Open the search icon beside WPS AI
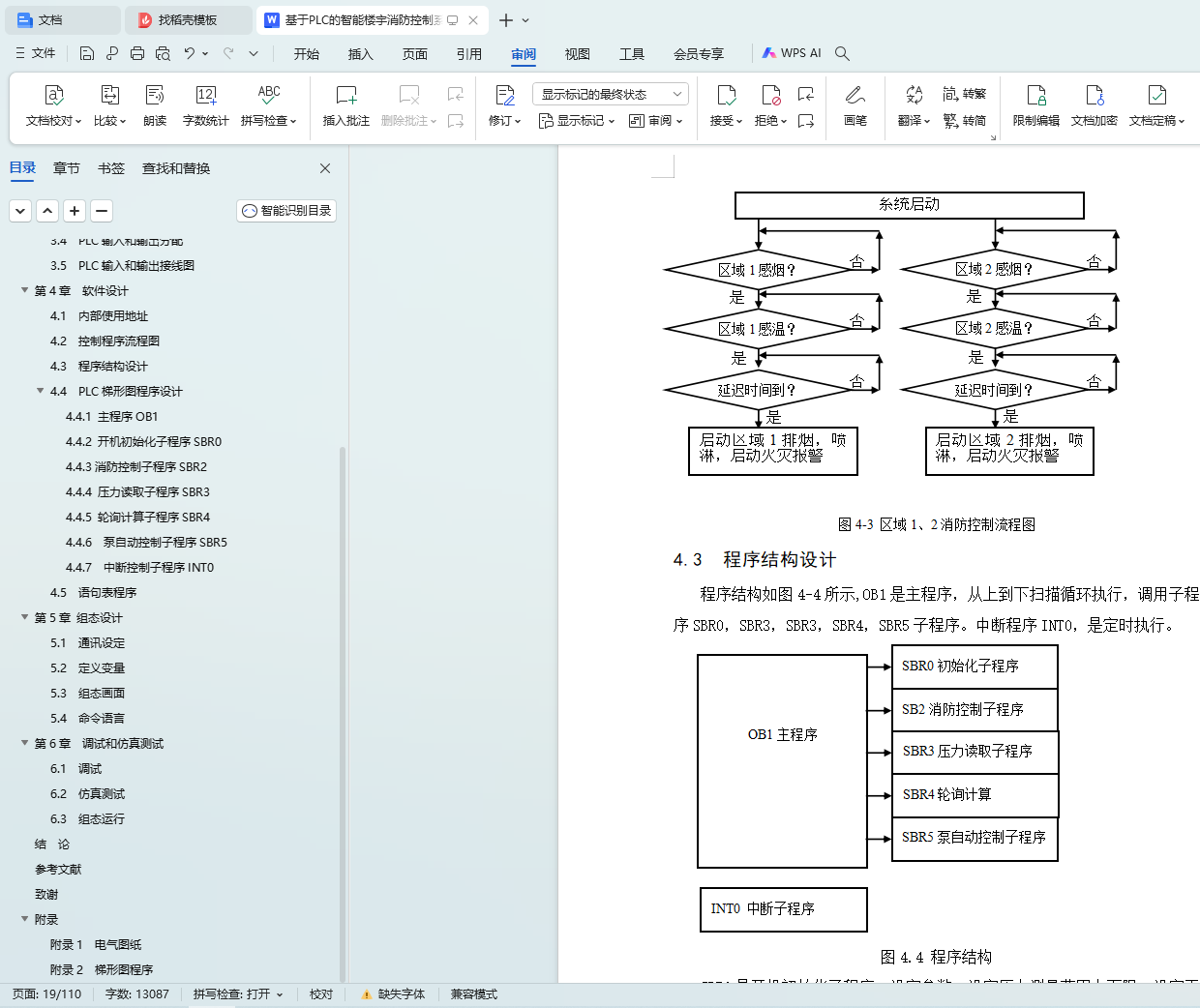 coord(842,54)
